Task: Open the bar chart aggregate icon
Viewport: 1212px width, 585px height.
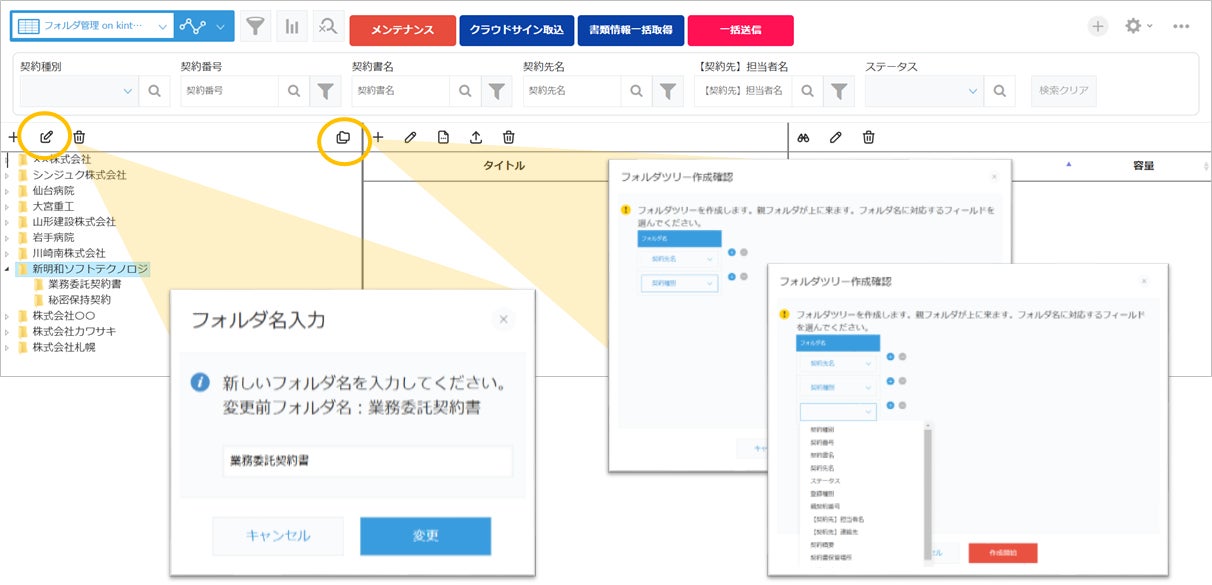Action: pos(292,27)
